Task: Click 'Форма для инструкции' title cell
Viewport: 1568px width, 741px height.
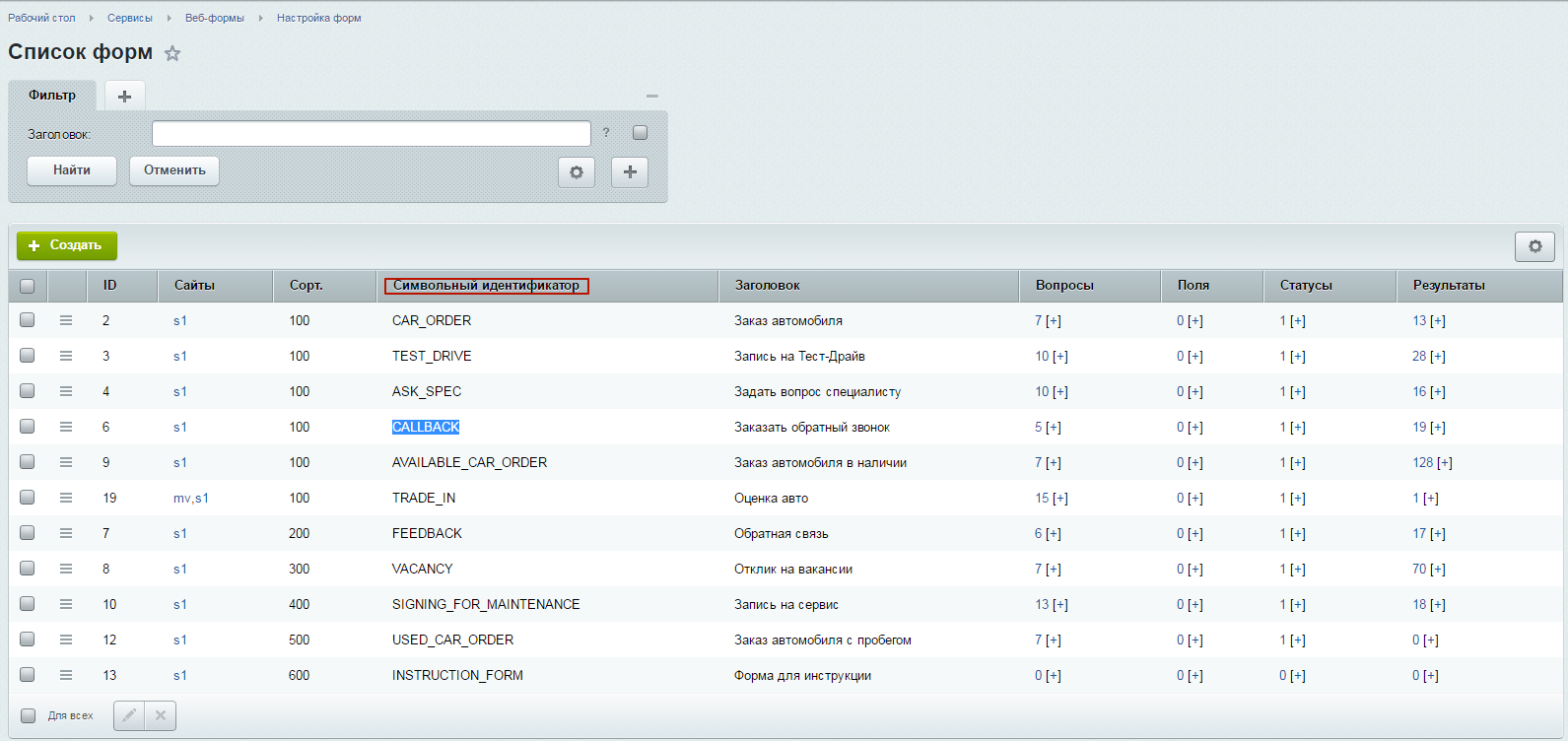Action: point(803,675)
